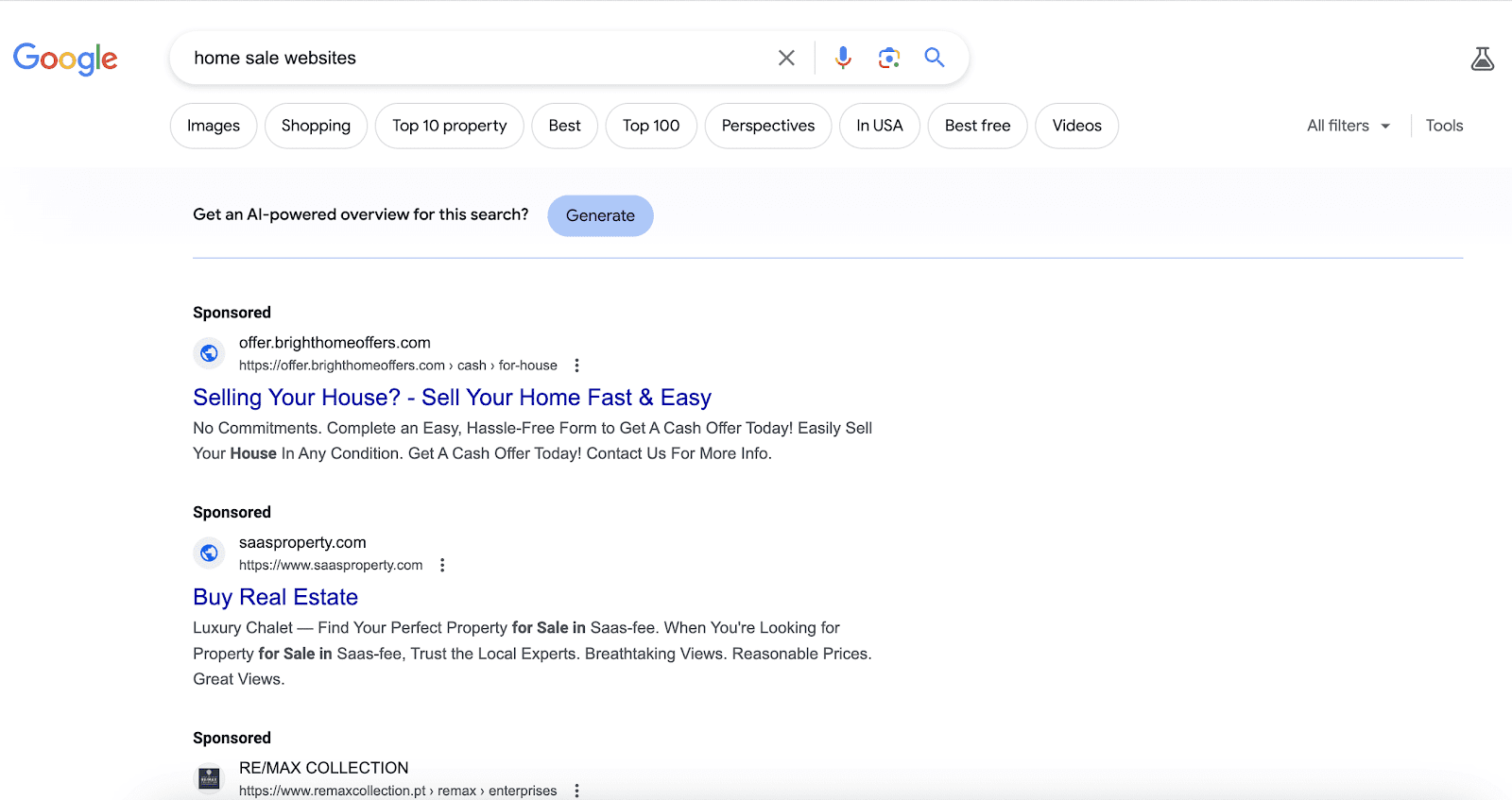Open three-dot menu for RE/MAX ad
The height and width of the screenshot is (800, 1512).
coord(576,791)
